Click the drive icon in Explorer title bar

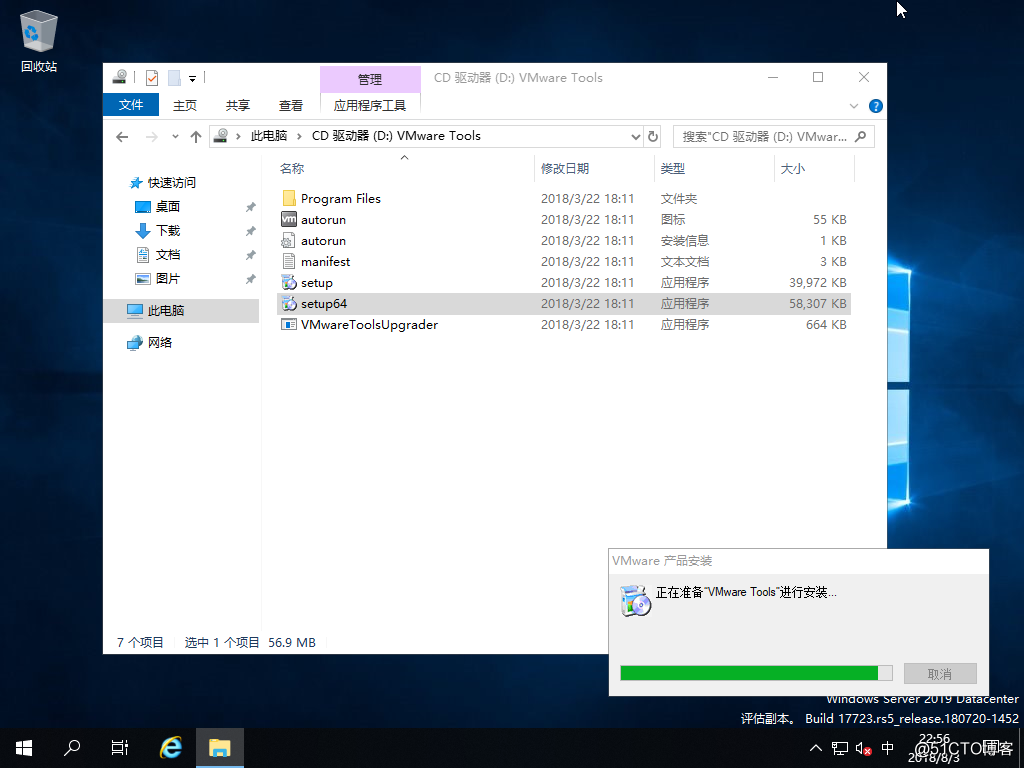tap(120, 78)
